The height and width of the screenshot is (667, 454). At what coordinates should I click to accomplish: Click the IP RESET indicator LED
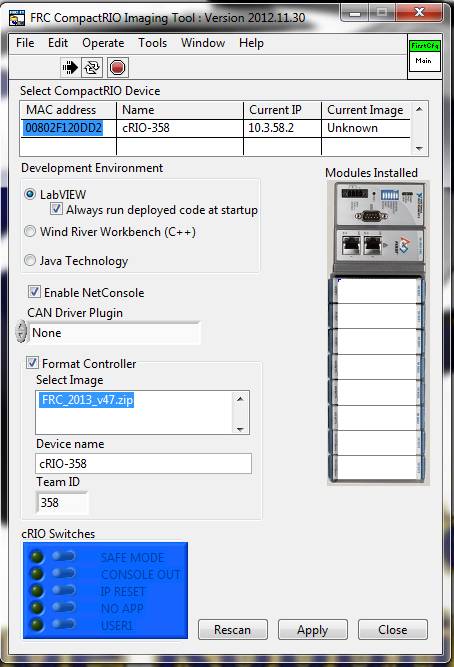point(36,590)
